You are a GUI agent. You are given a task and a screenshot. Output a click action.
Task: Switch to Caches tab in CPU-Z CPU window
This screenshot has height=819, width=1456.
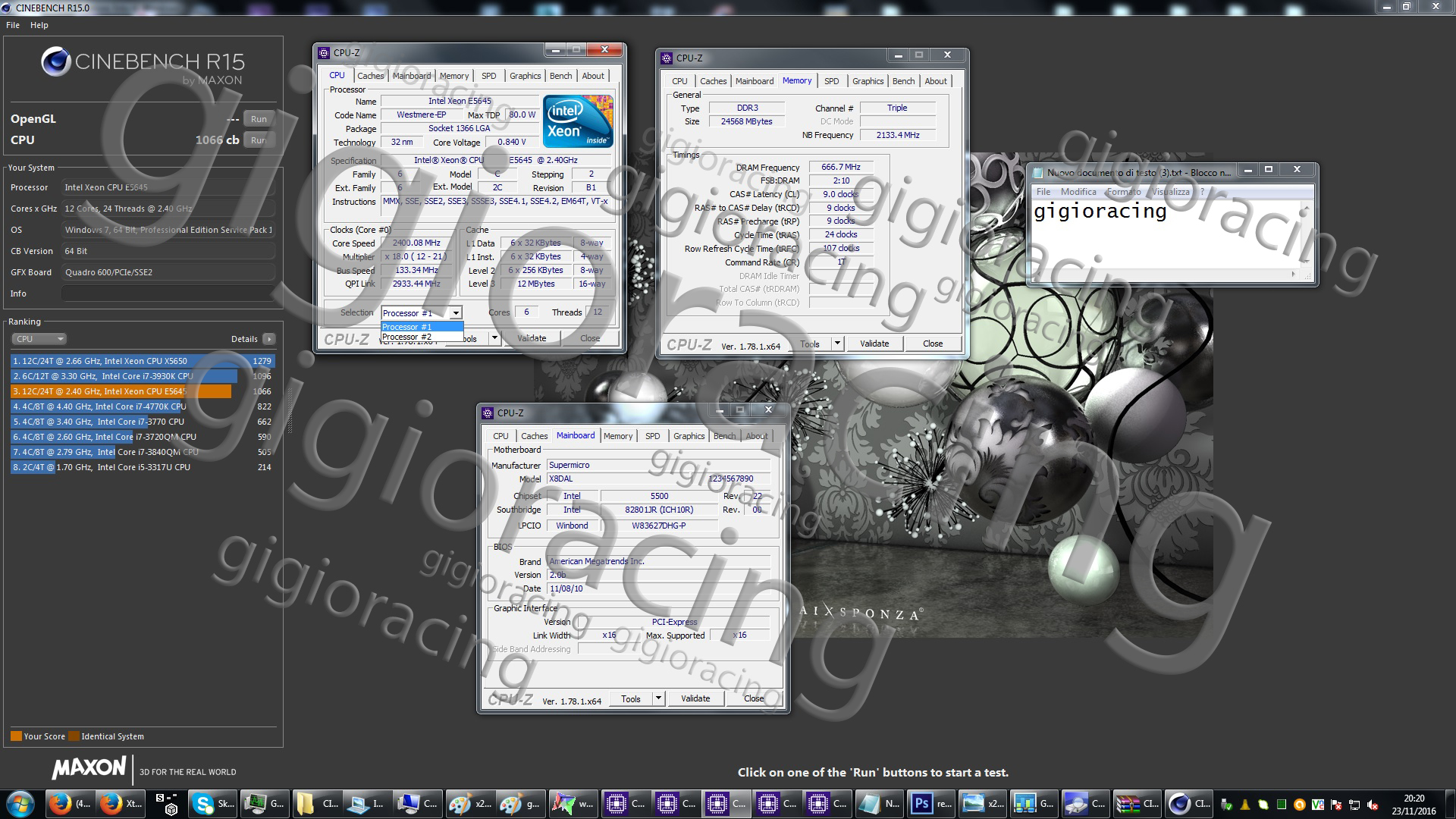click(371, 76)
